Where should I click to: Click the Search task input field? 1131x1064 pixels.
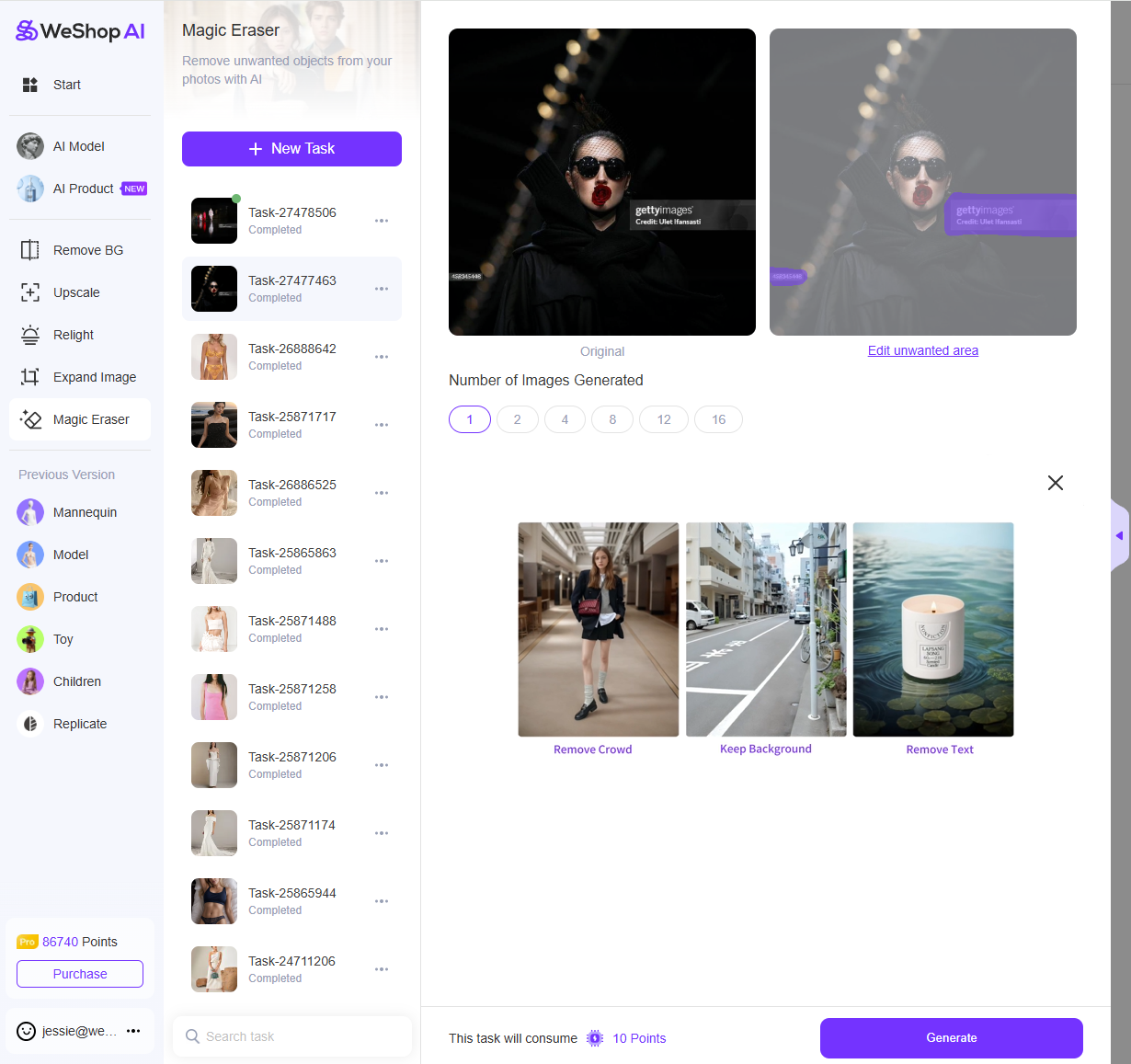click(291, 1036)
